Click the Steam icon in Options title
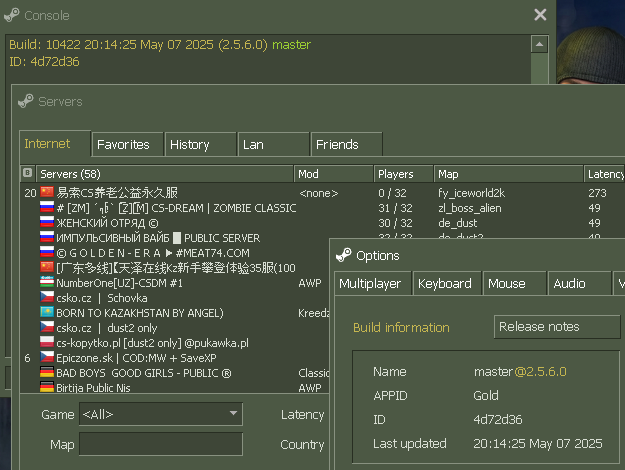The width and height of the screenshot is (625, 470). tap(344, 255)
